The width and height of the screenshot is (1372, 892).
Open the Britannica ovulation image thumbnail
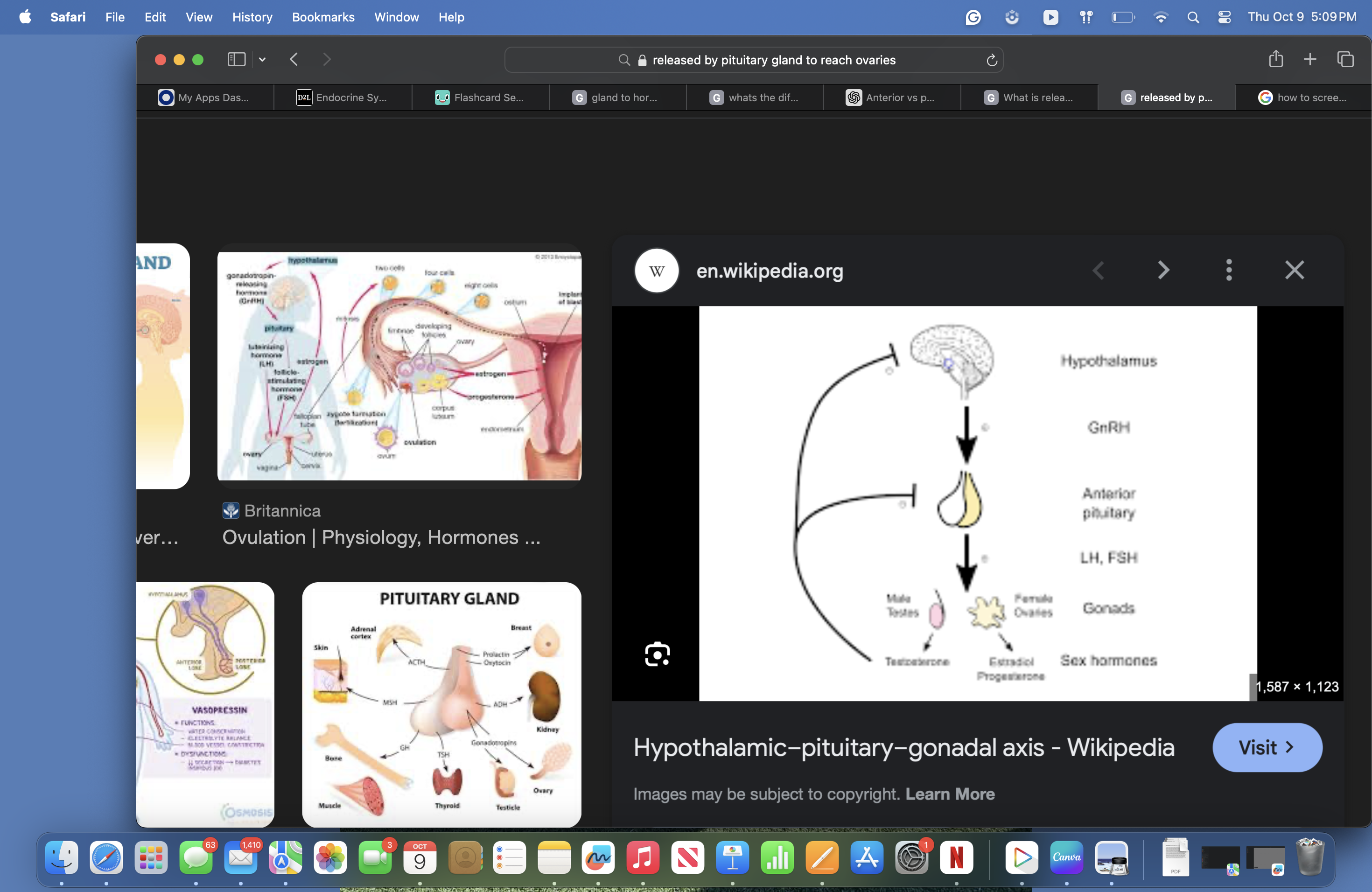pos(399,366)
